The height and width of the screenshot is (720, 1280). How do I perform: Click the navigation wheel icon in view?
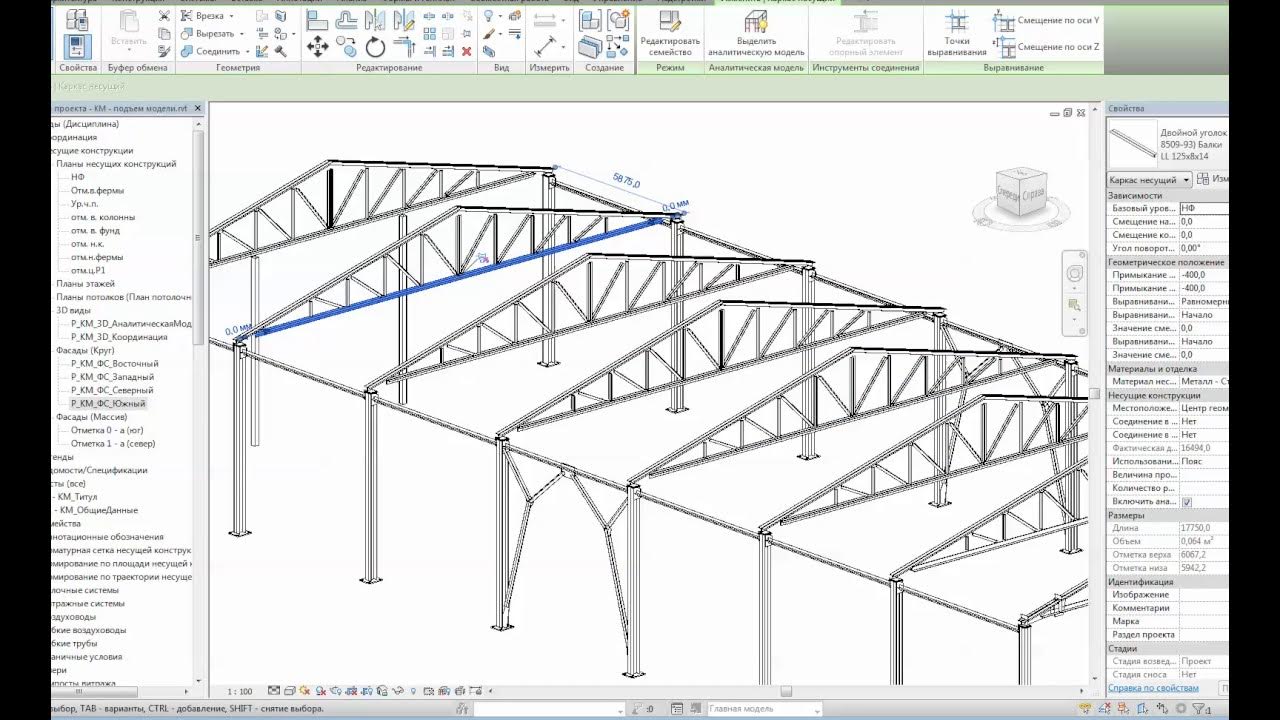coord(1075,274)
